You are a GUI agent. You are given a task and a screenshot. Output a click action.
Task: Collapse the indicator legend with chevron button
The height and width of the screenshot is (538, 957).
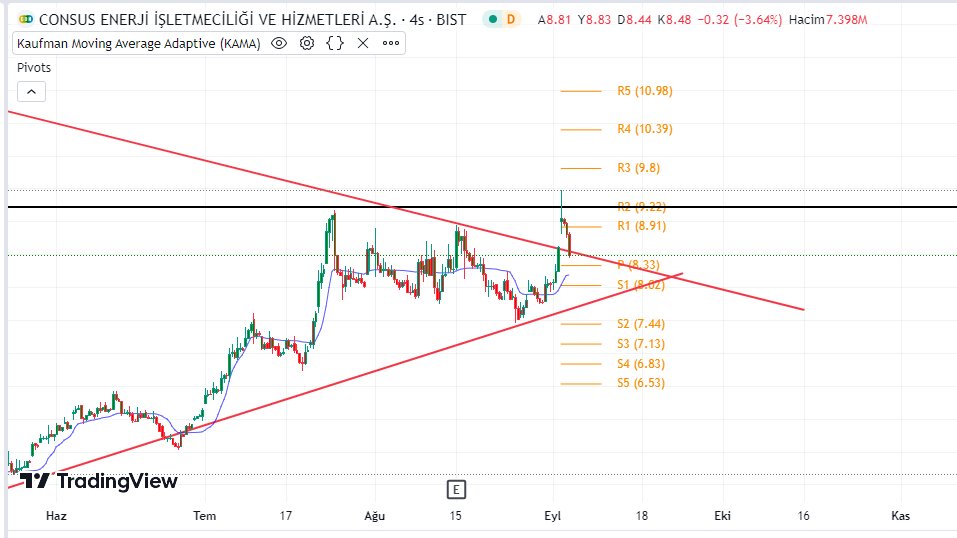click(x=31, y=92)
